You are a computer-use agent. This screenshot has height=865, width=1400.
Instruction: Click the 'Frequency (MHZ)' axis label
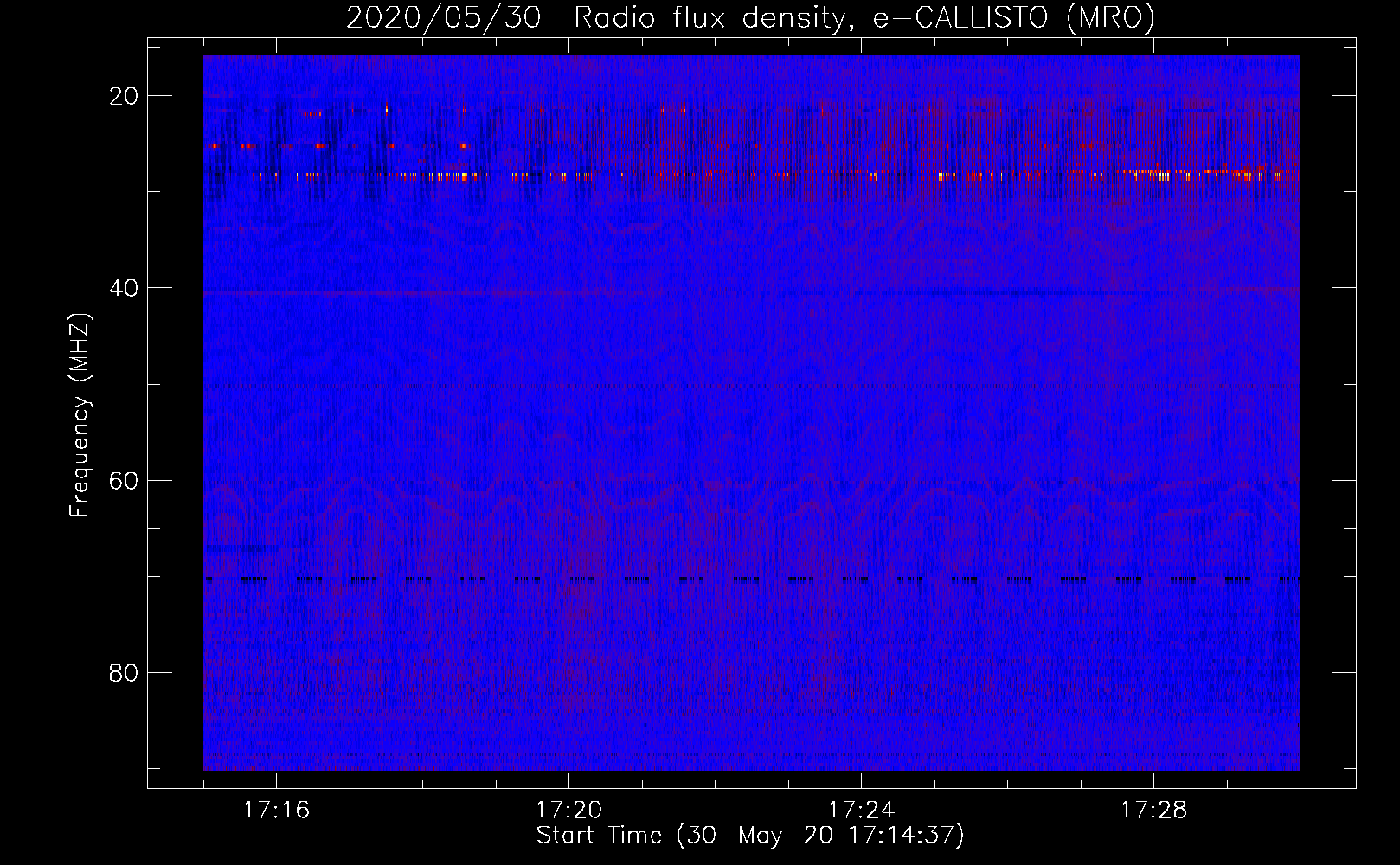[x=80, y=415]
